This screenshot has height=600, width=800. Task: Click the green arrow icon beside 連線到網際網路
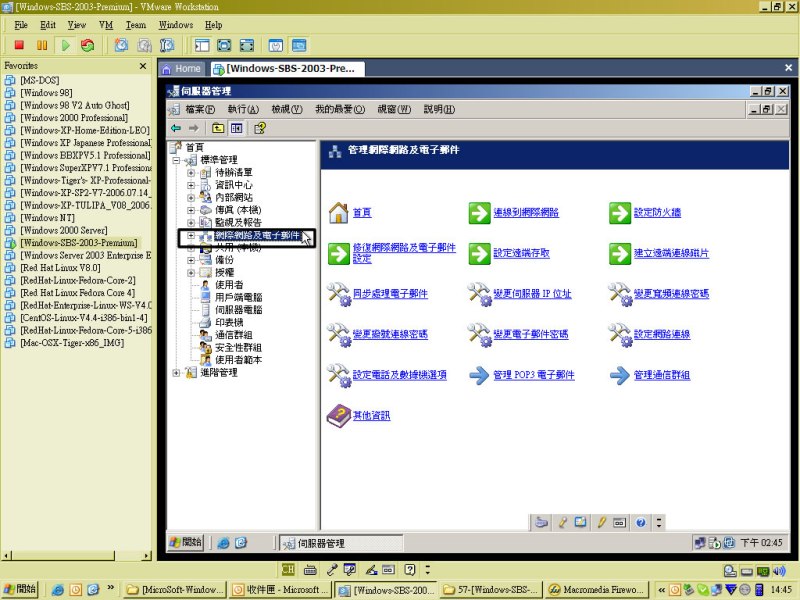pos(479,213)
